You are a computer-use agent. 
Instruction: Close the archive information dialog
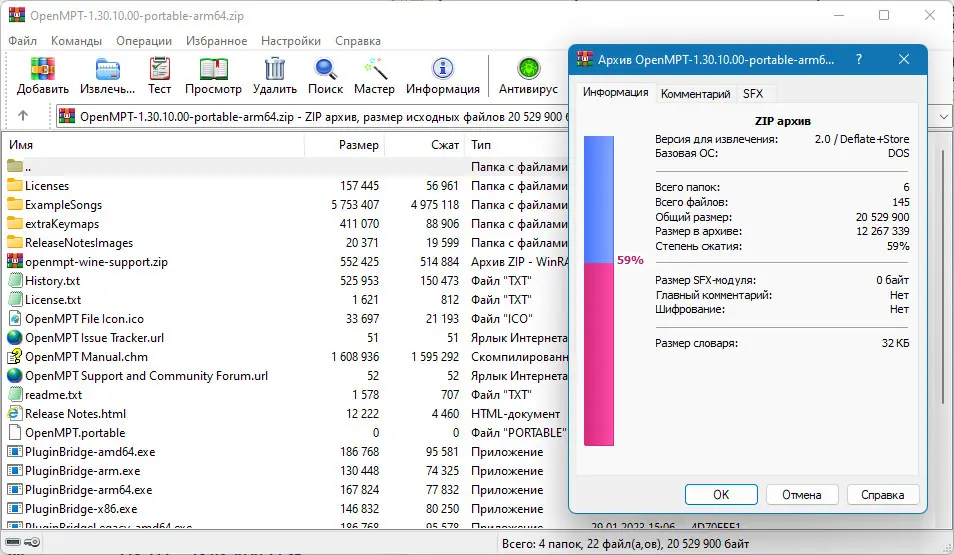pos(904,59)
